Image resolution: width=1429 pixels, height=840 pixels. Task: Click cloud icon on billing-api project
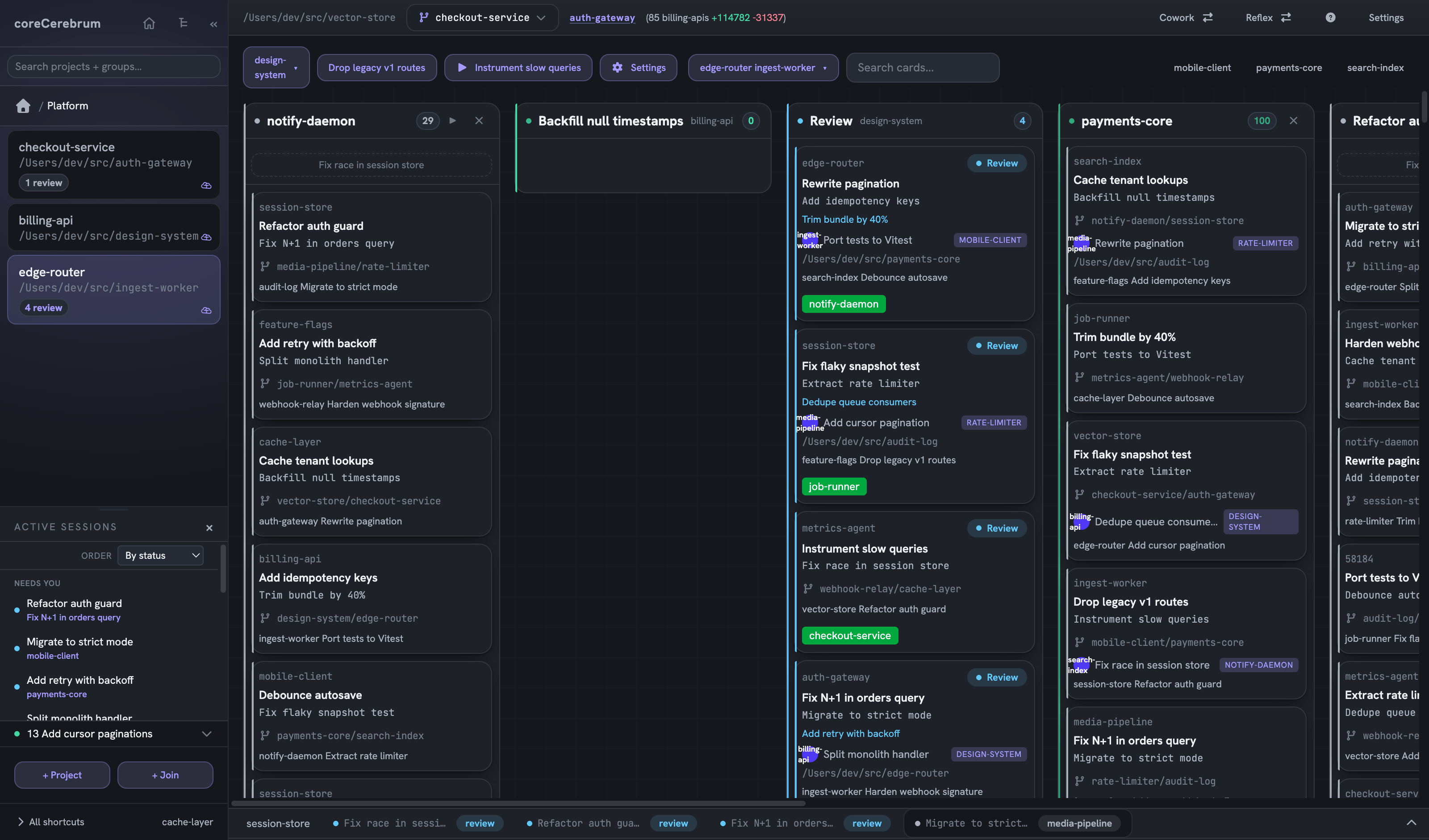coord(206,237)
